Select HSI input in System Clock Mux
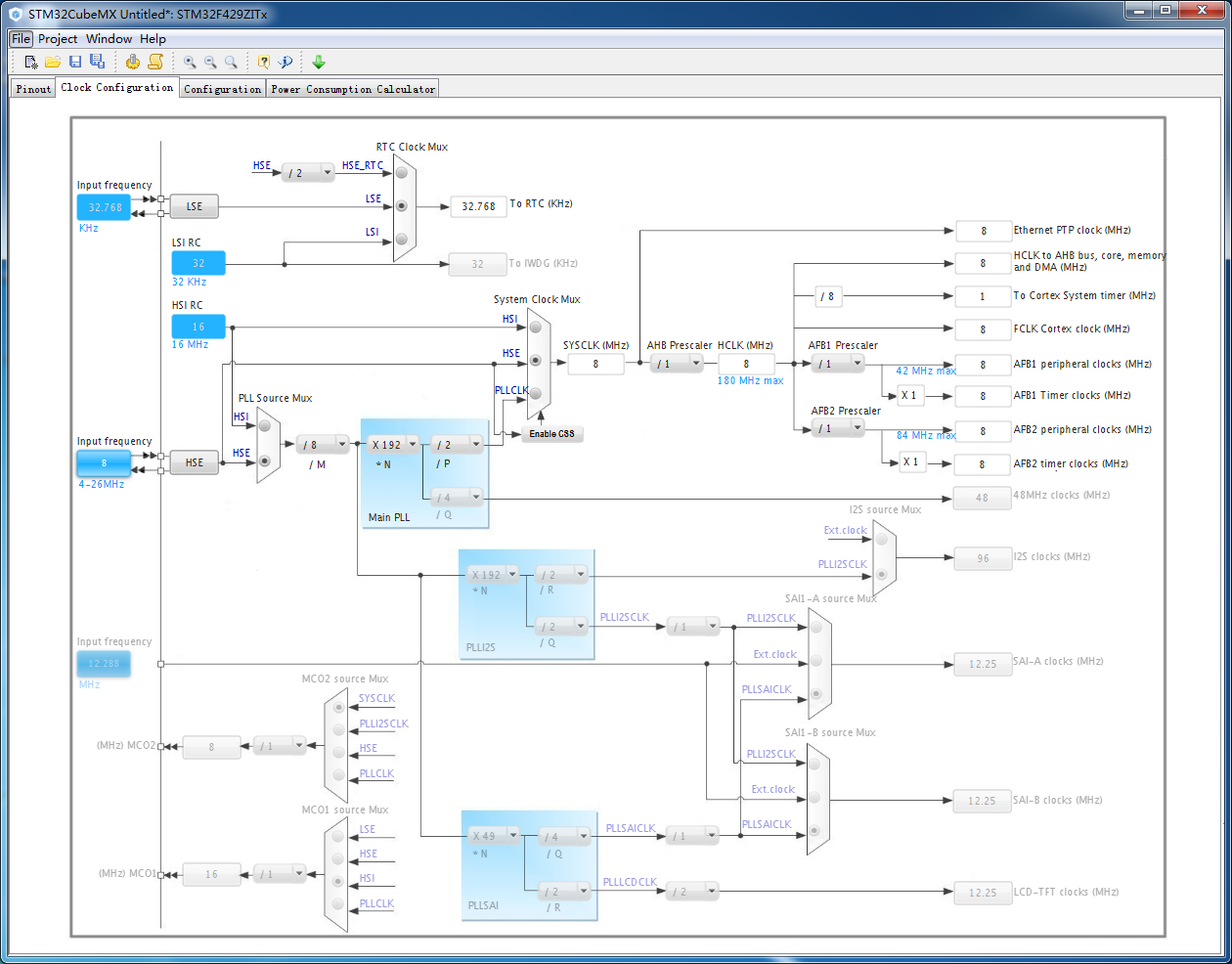 click(x=535, y=327)
